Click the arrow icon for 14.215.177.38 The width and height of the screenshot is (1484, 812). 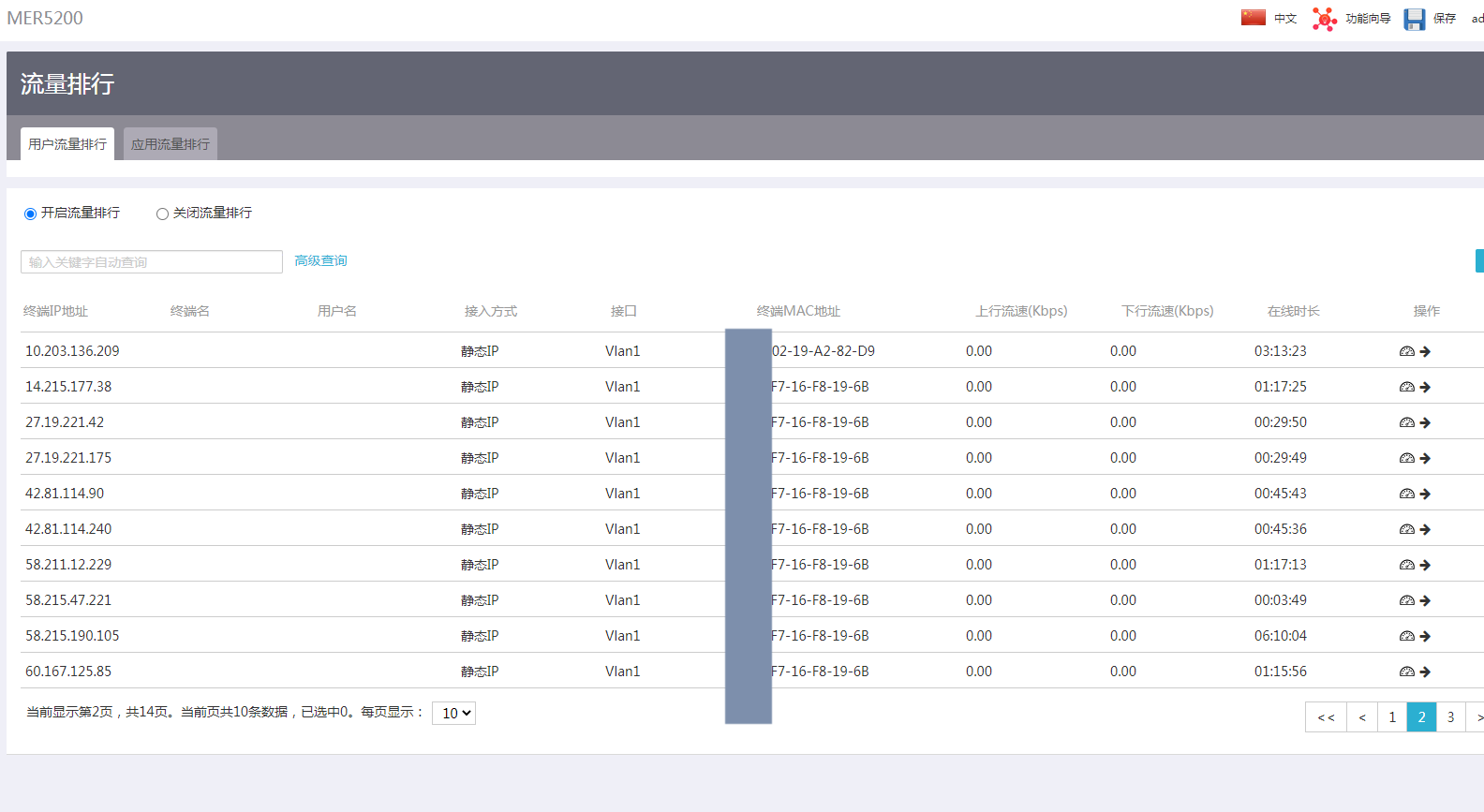[x=1425, y=387]
